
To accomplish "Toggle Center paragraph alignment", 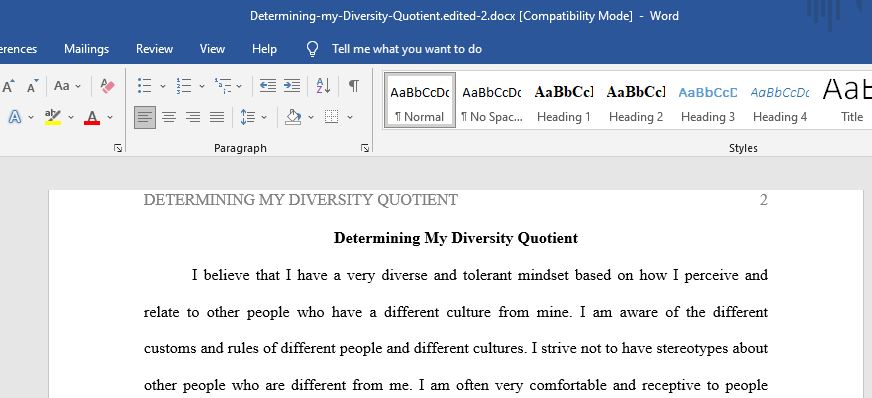I will click(x=169, y=117).
